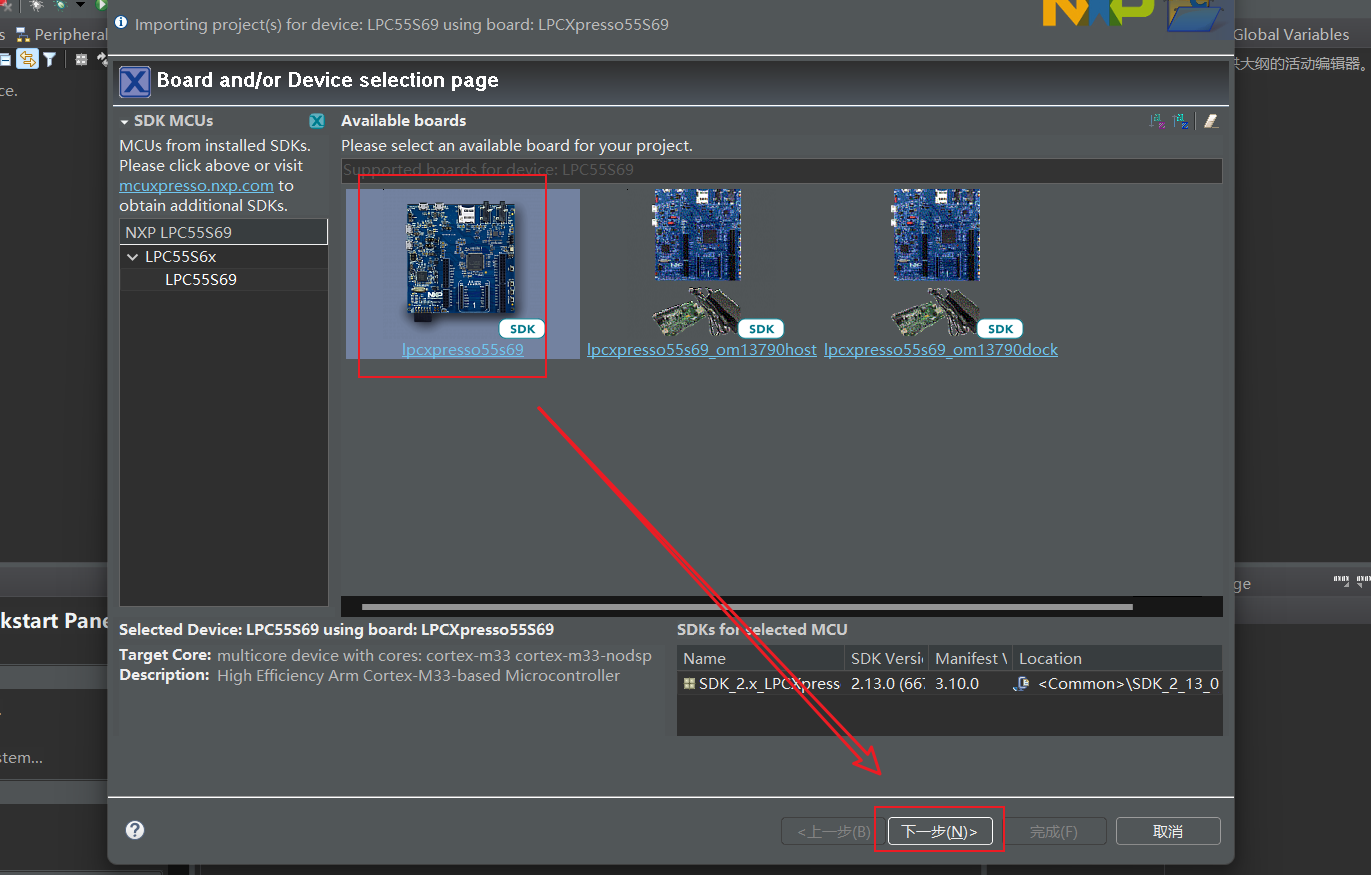Click the help question mark icon
Image resolution: width=1371 pixels, height=875 pixels.
click(135, 830)
